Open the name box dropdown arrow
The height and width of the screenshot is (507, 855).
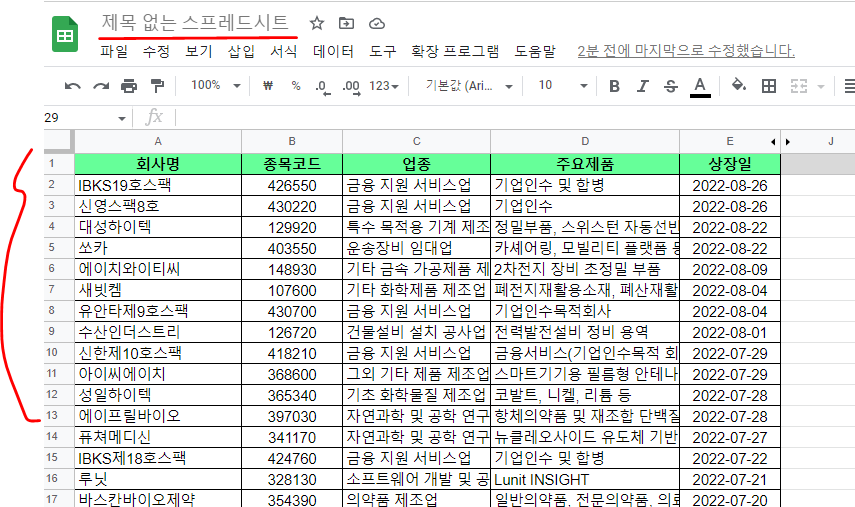(x=122, y=118)
